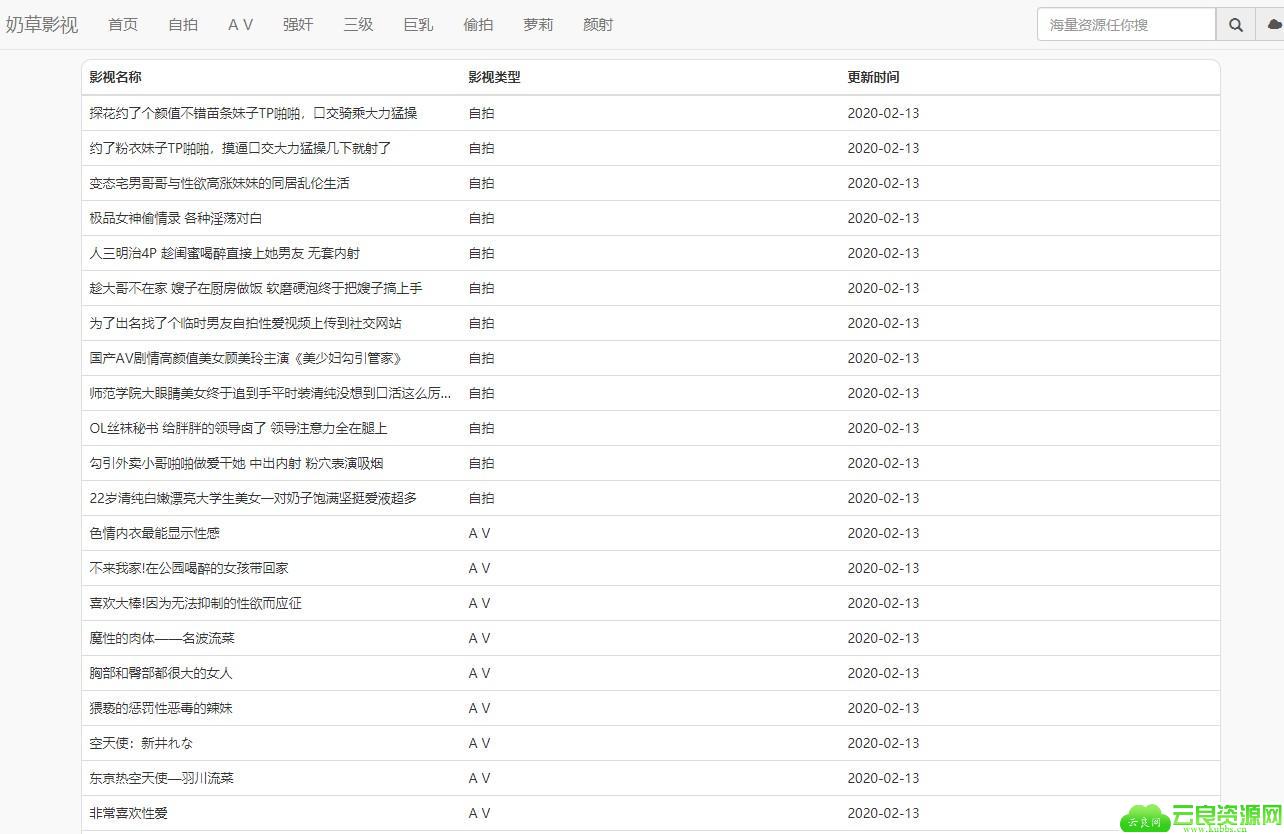Open the 魔性的肉体——名波流菜 entry

[x=162, y=638]
